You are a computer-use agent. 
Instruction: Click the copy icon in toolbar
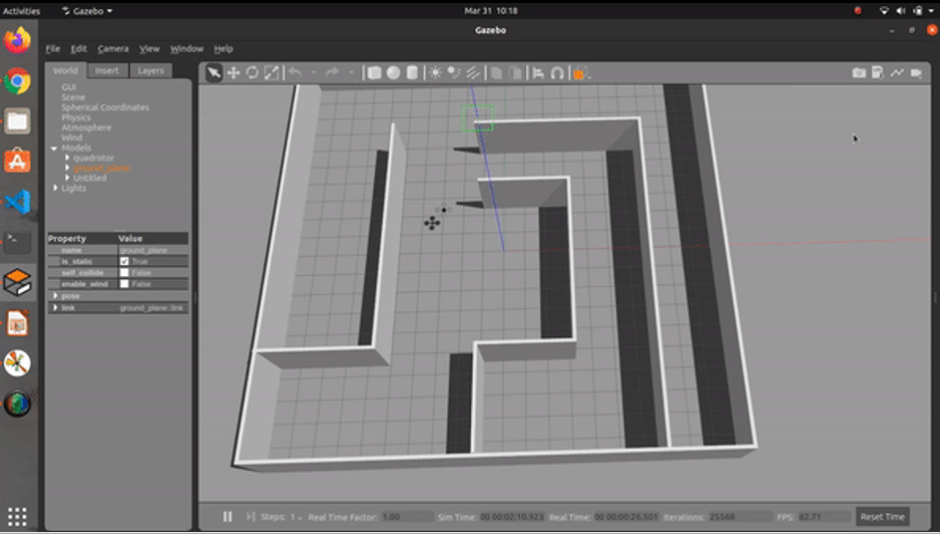496,73
